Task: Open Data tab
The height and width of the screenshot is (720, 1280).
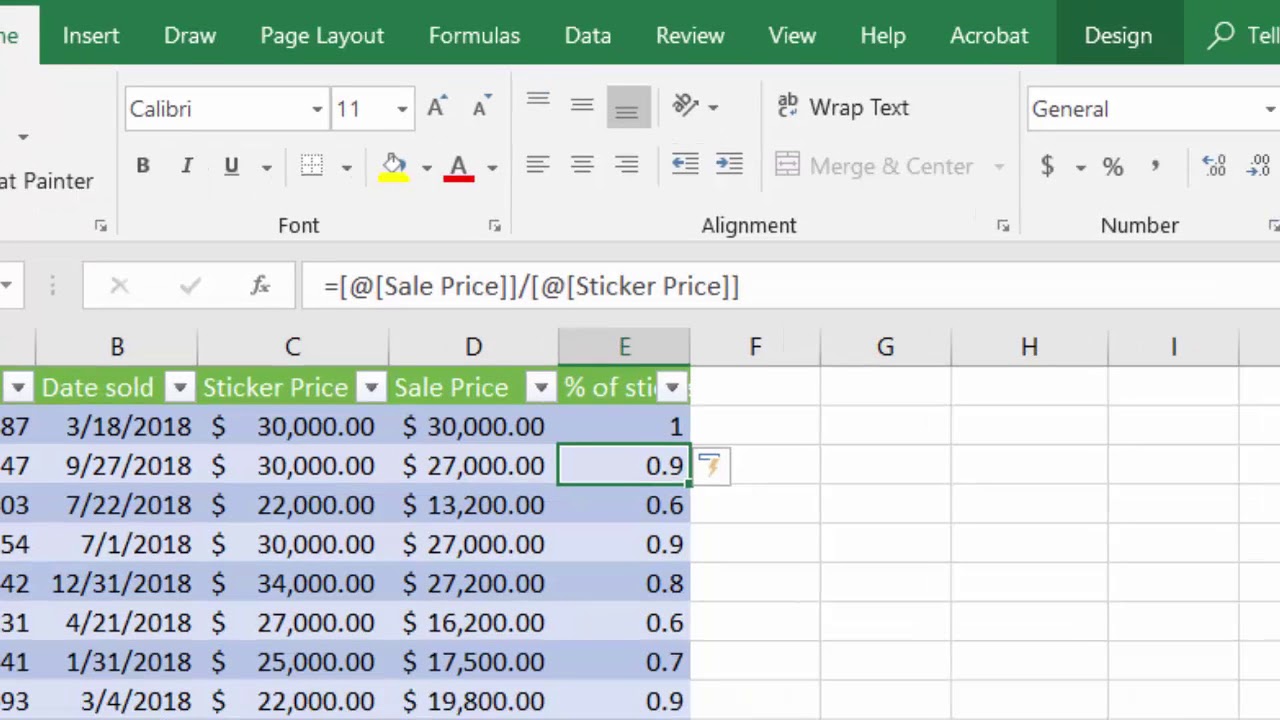Action: pyautogui.click(x=588, y=35)
